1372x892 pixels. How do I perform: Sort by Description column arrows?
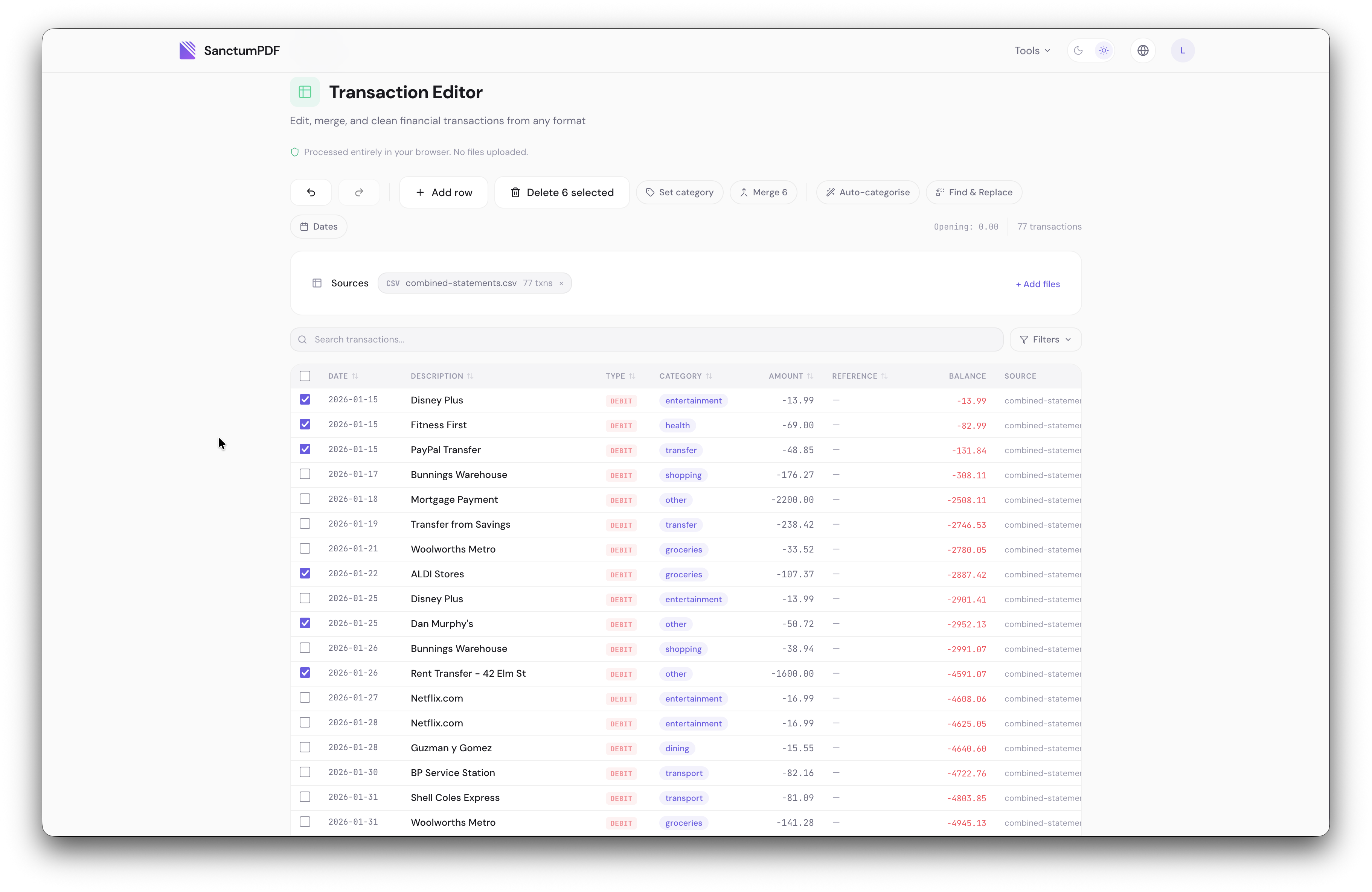(x=470, y=376)
